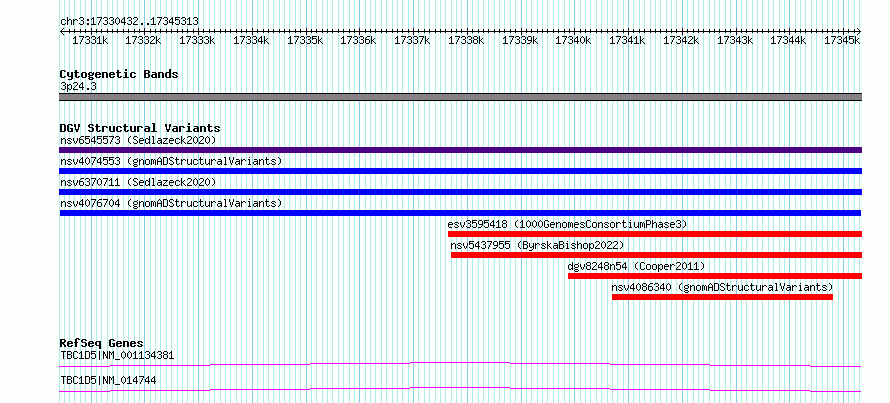Click the 17345k ruler mark
Viewport: 890px width, 403px height.
[x=842, y=40]
